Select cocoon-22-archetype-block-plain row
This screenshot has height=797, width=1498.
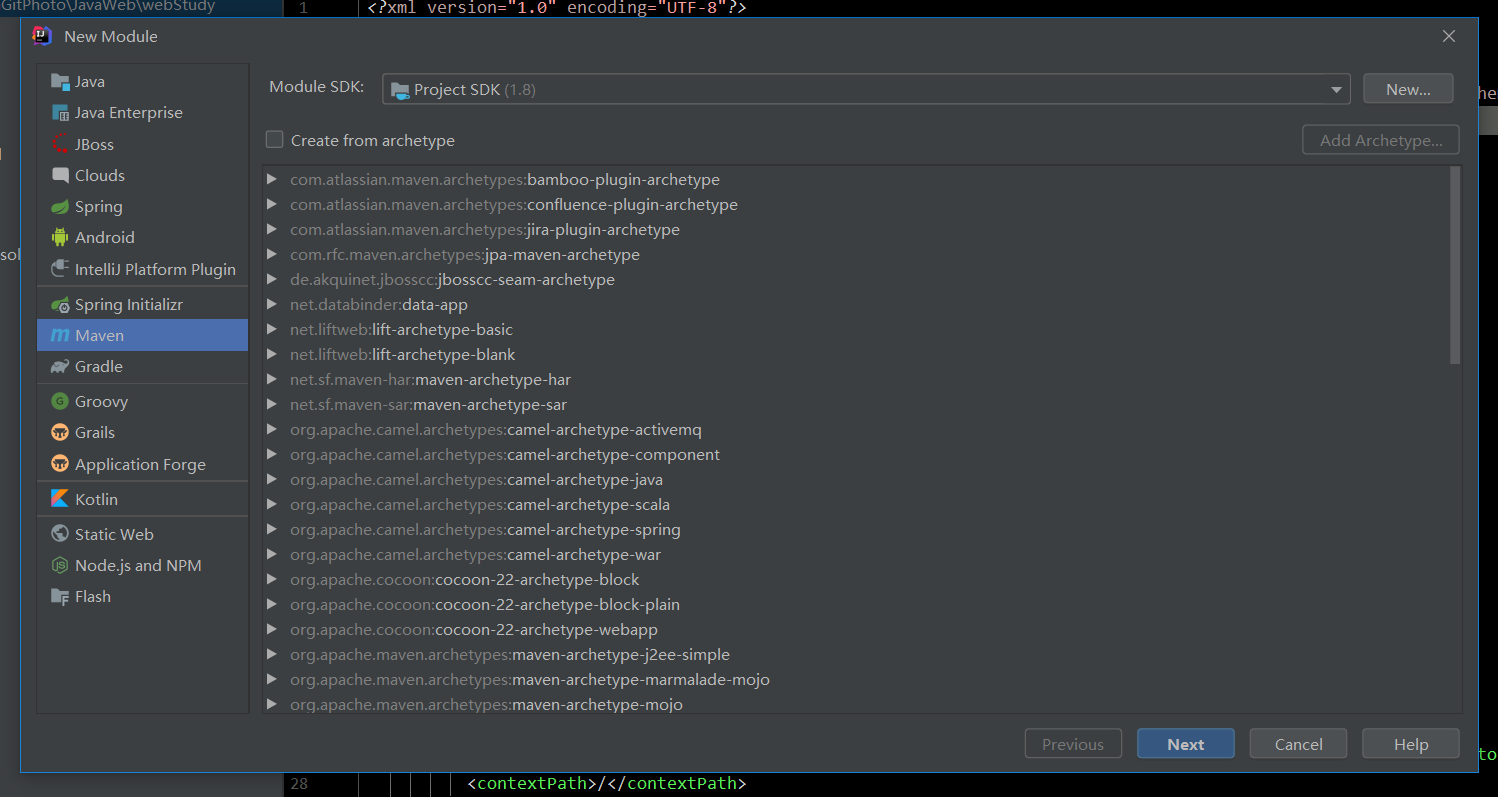(855, 605)
